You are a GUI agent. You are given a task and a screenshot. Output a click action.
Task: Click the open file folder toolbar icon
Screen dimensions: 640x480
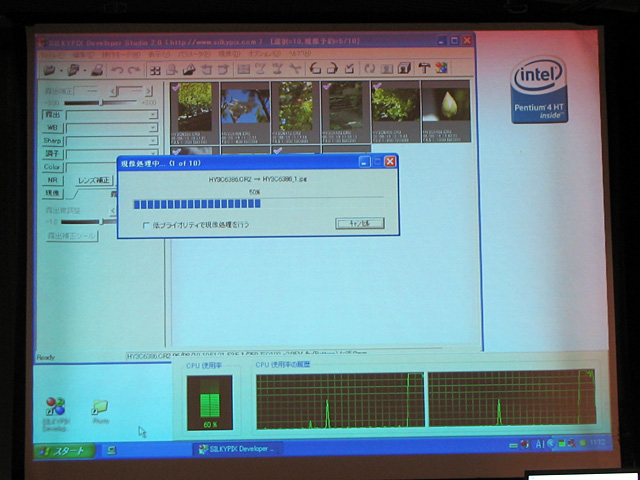pos(50,70)
